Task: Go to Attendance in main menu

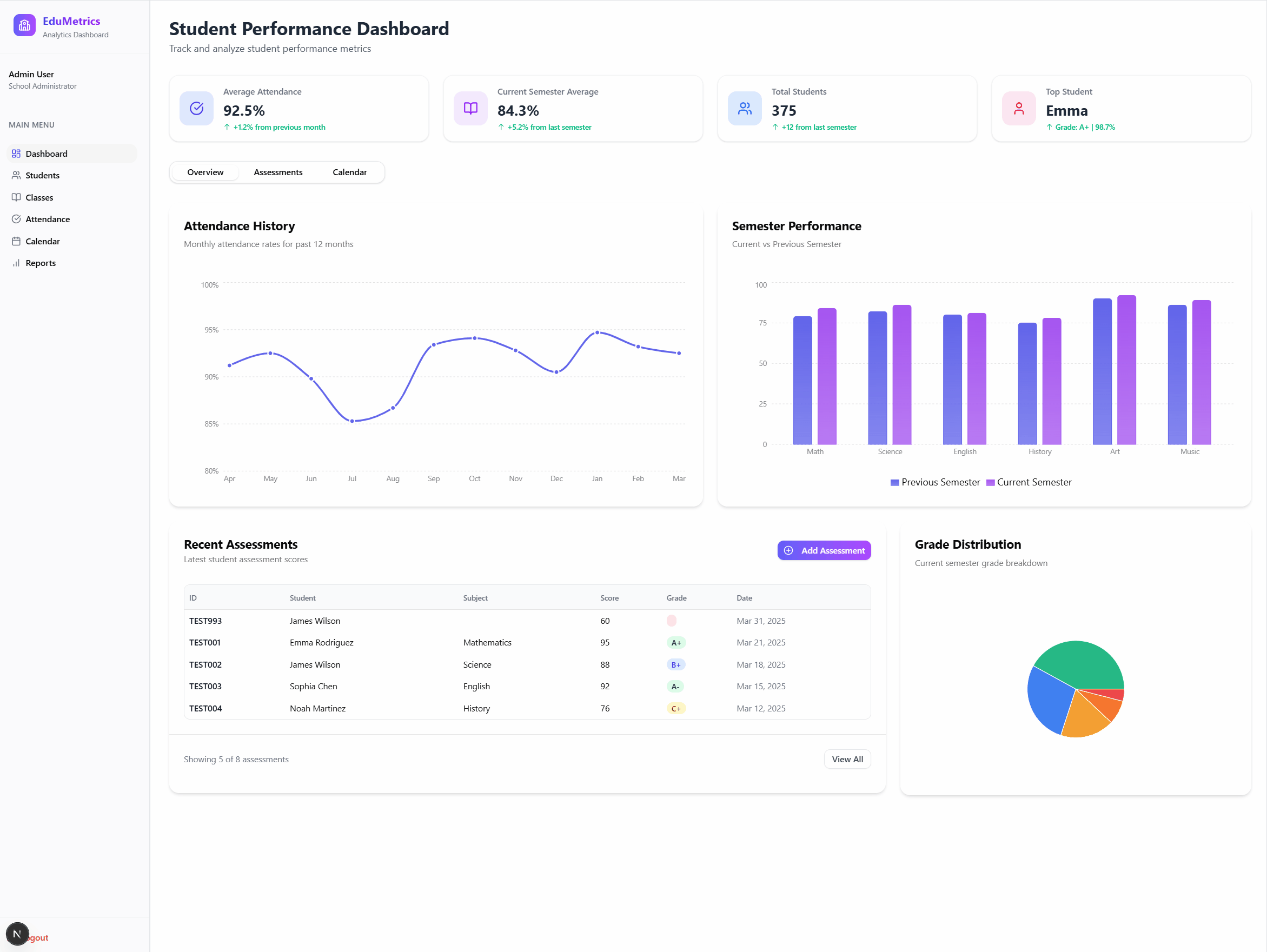Action: click(48, 219)
